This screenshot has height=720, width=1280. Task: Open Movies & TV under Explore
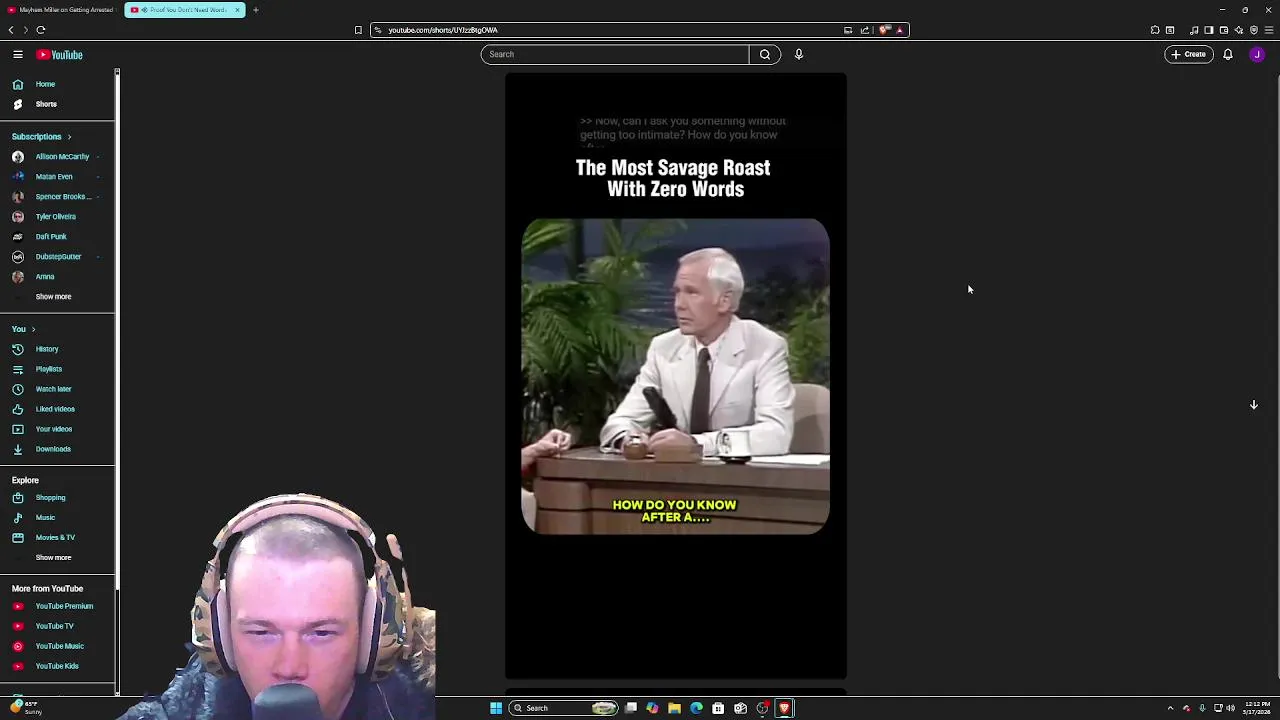[x=57, y=538]
